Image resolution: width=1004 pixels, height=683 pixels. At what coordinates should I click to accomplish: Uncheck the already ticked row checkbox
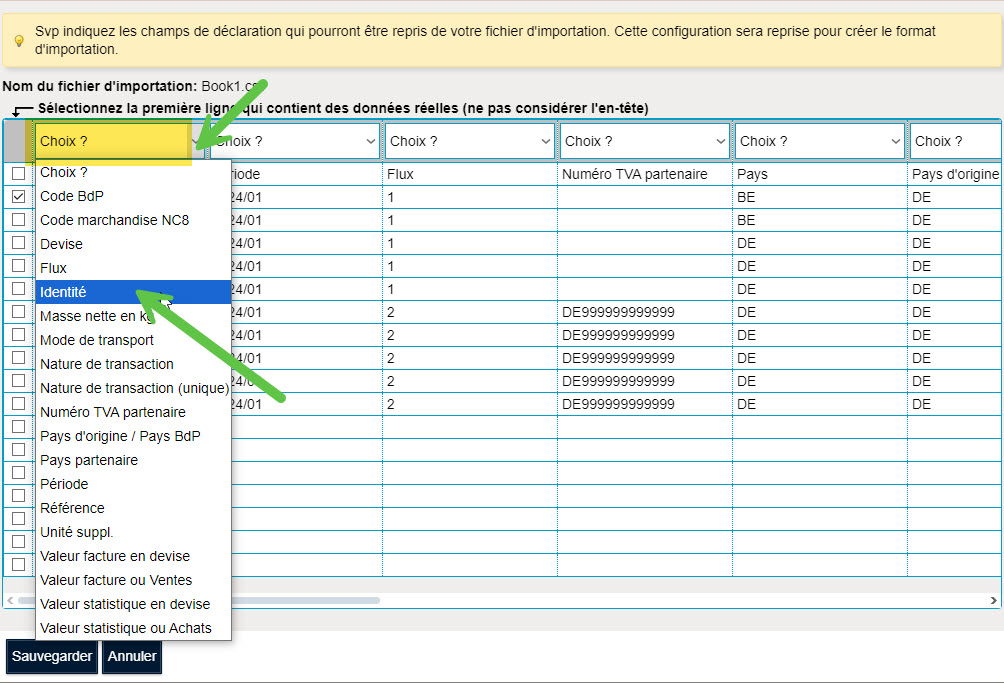(x=19, y=197)
